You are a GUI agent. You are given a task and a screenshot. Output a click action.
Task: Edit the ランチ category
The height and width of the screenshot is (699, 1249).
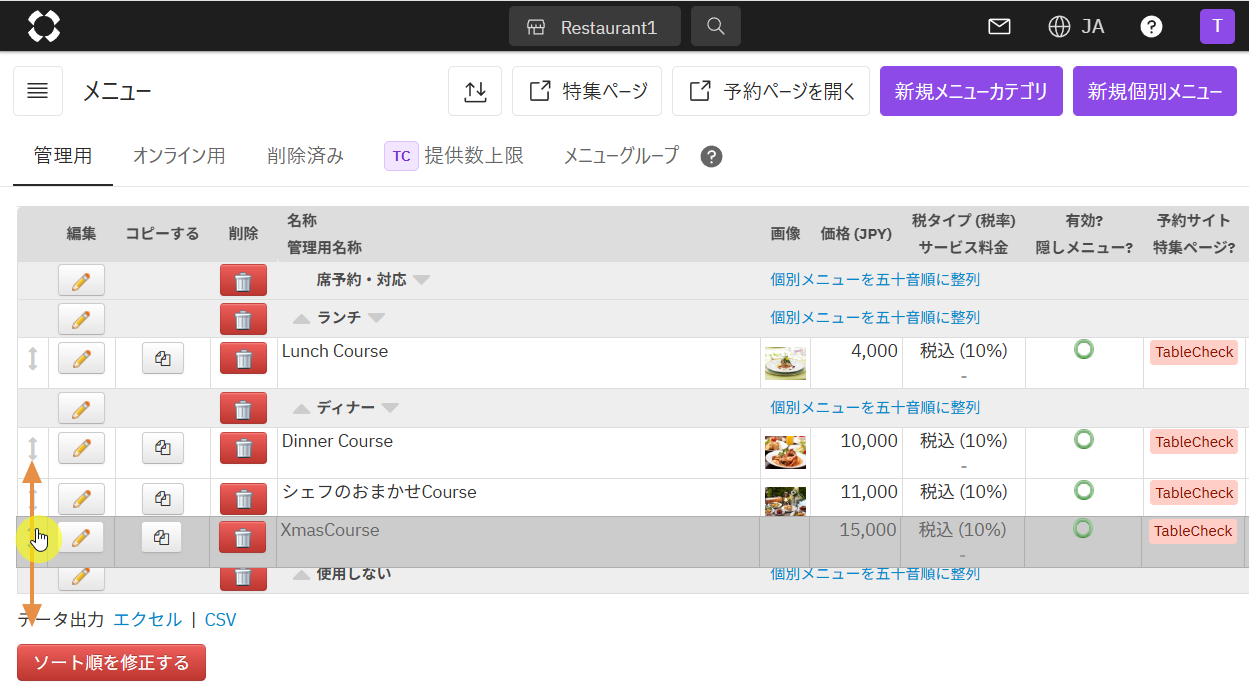coord(81,319)
